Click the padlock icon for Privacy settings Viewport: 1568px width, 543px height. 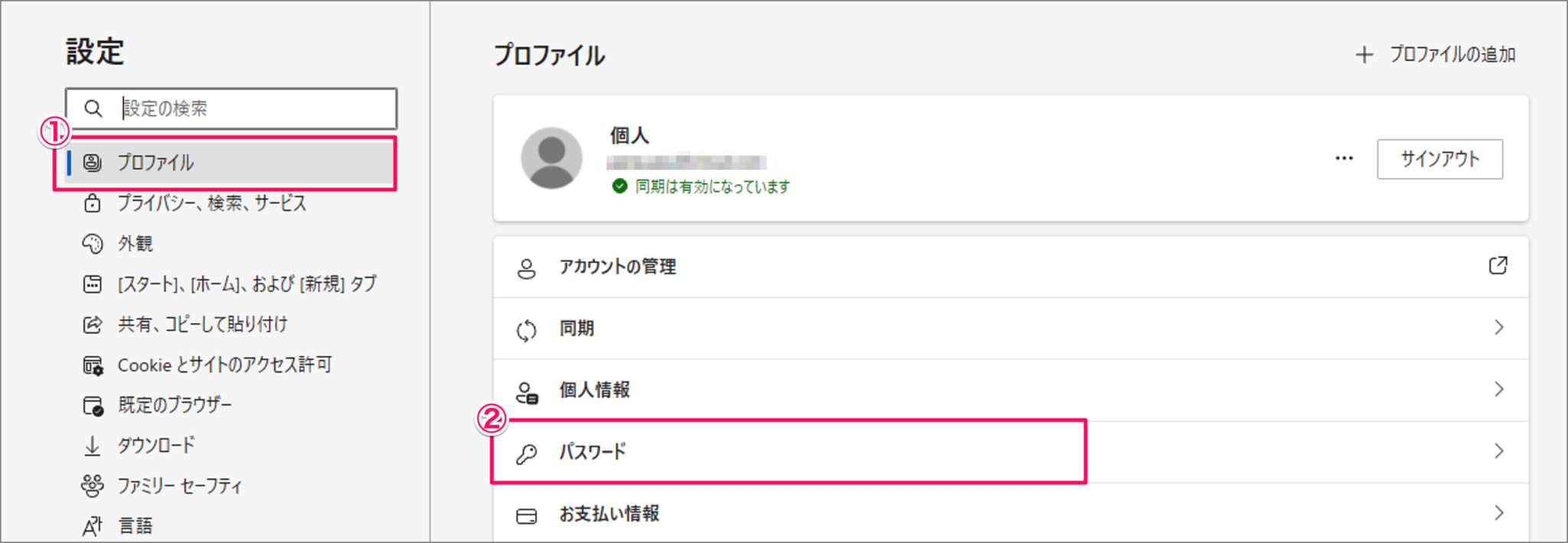tap(92, 203)
